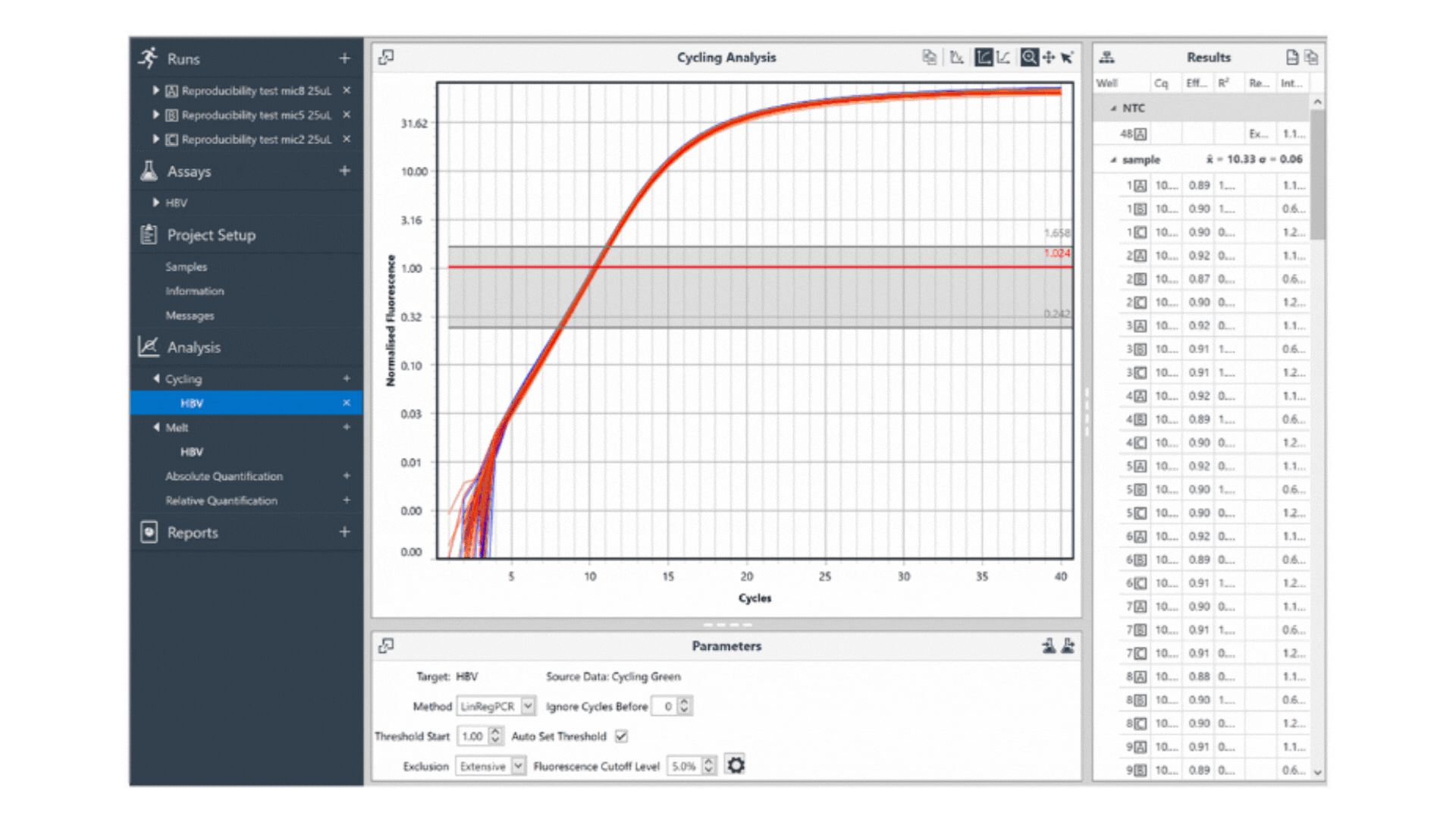
Task: Select Absolute Quantification analysis item
Action: tap(224, 476)
